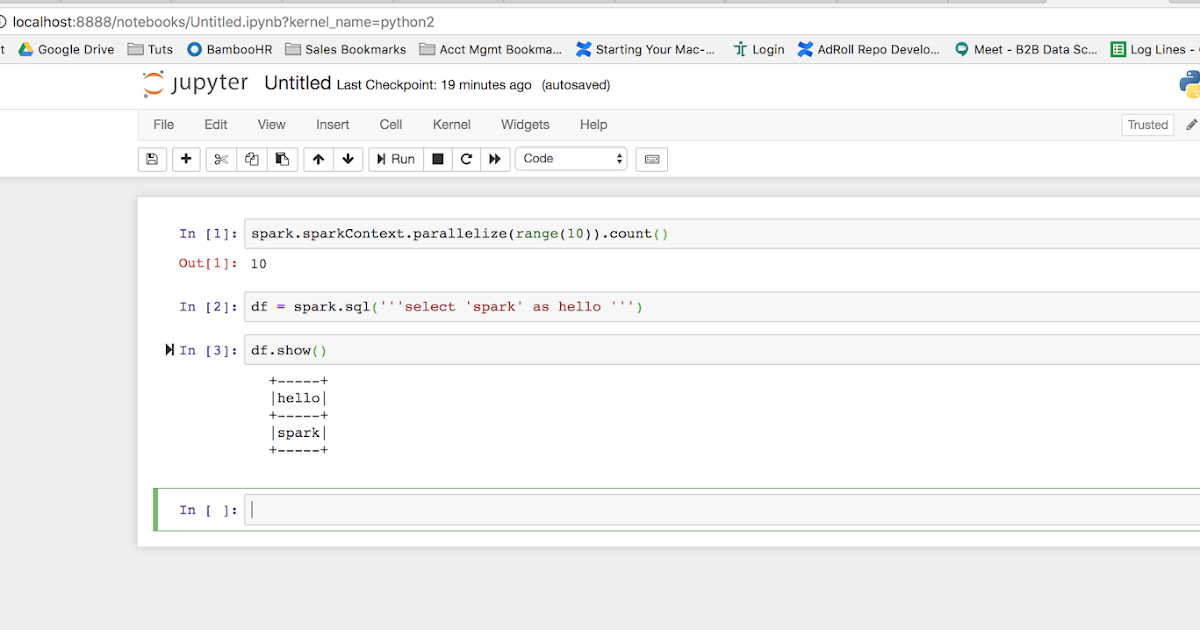The height and width of the screenshot is (630, 1200).
Task: Click the Jupyter logo
Action: tap(196, 84)
